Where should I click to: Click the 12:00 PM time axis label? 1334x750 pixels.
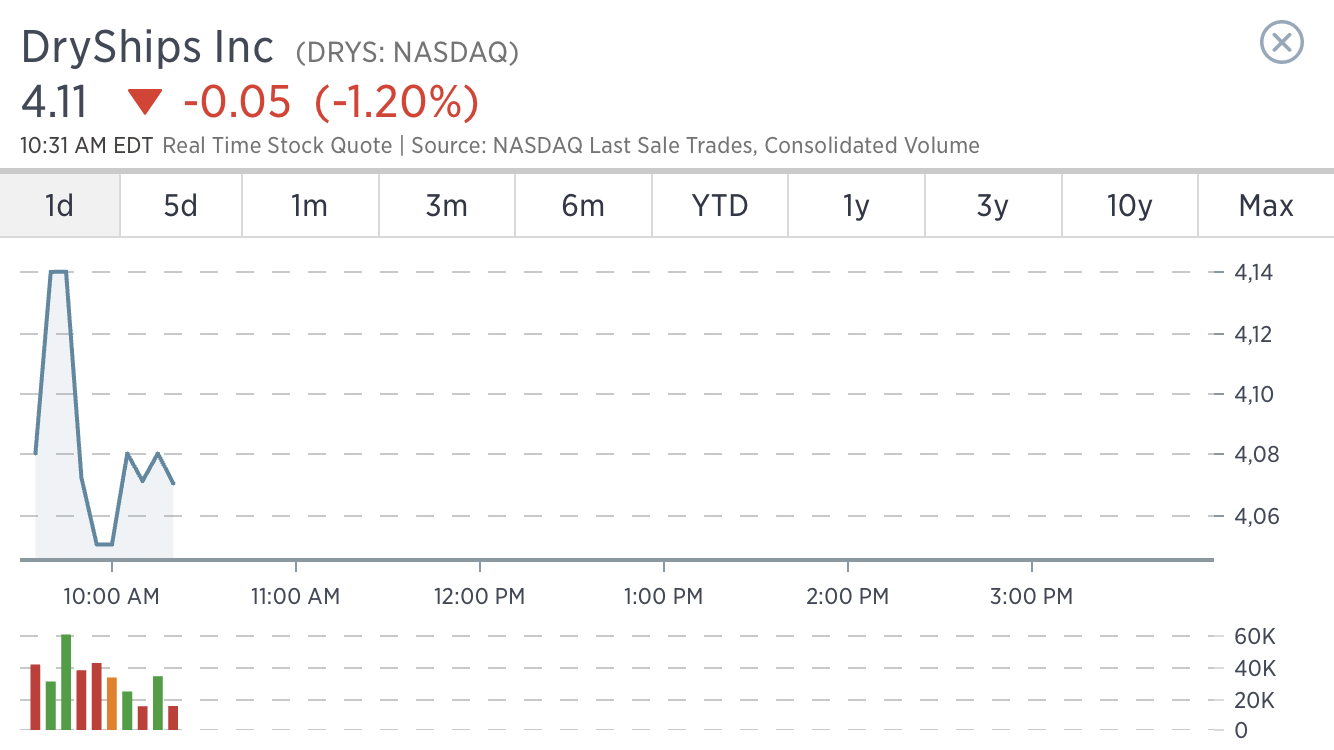(479, 597)
